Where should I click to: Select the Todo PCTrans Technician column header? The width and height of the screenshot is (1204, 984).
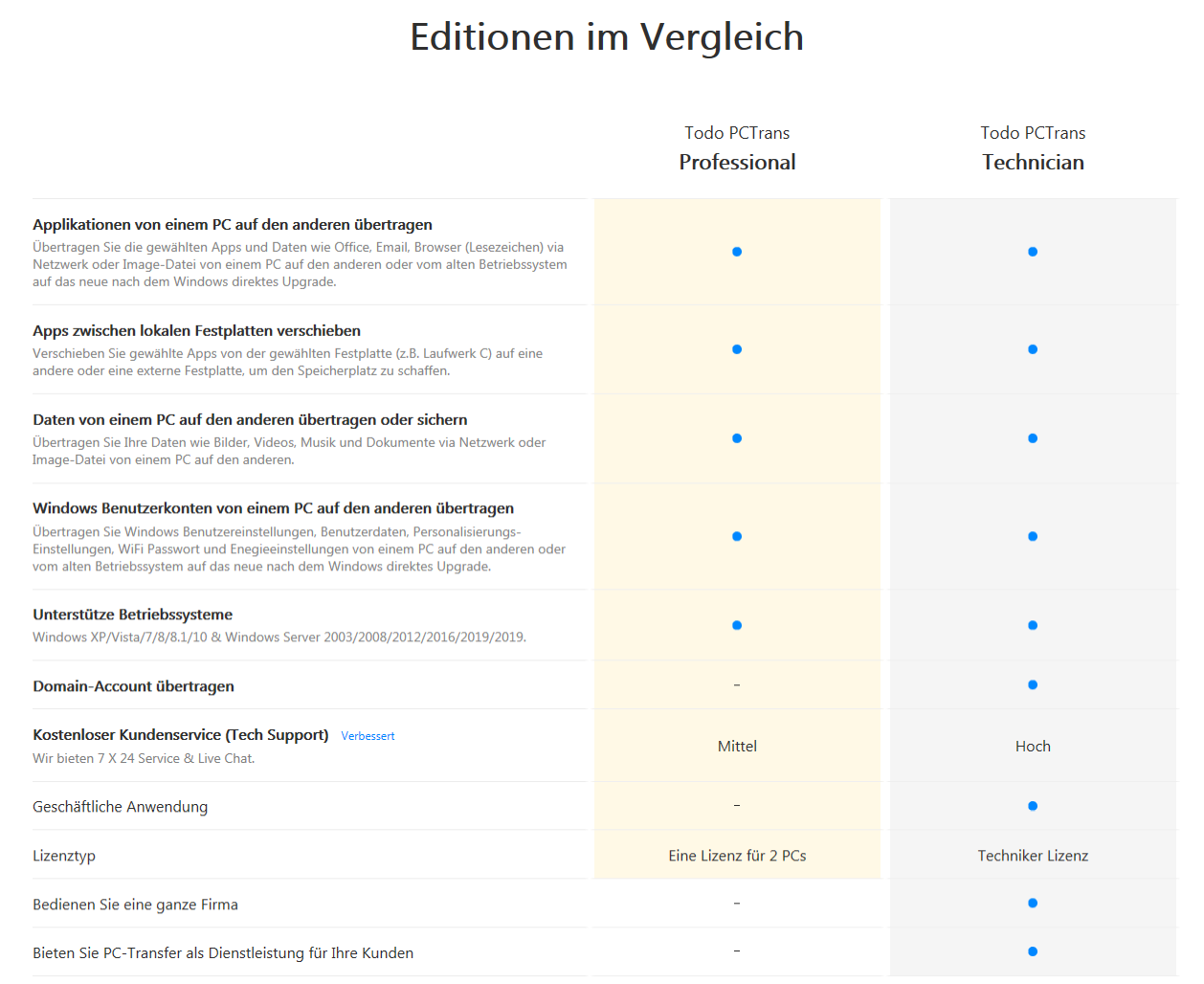point(1033,148)
